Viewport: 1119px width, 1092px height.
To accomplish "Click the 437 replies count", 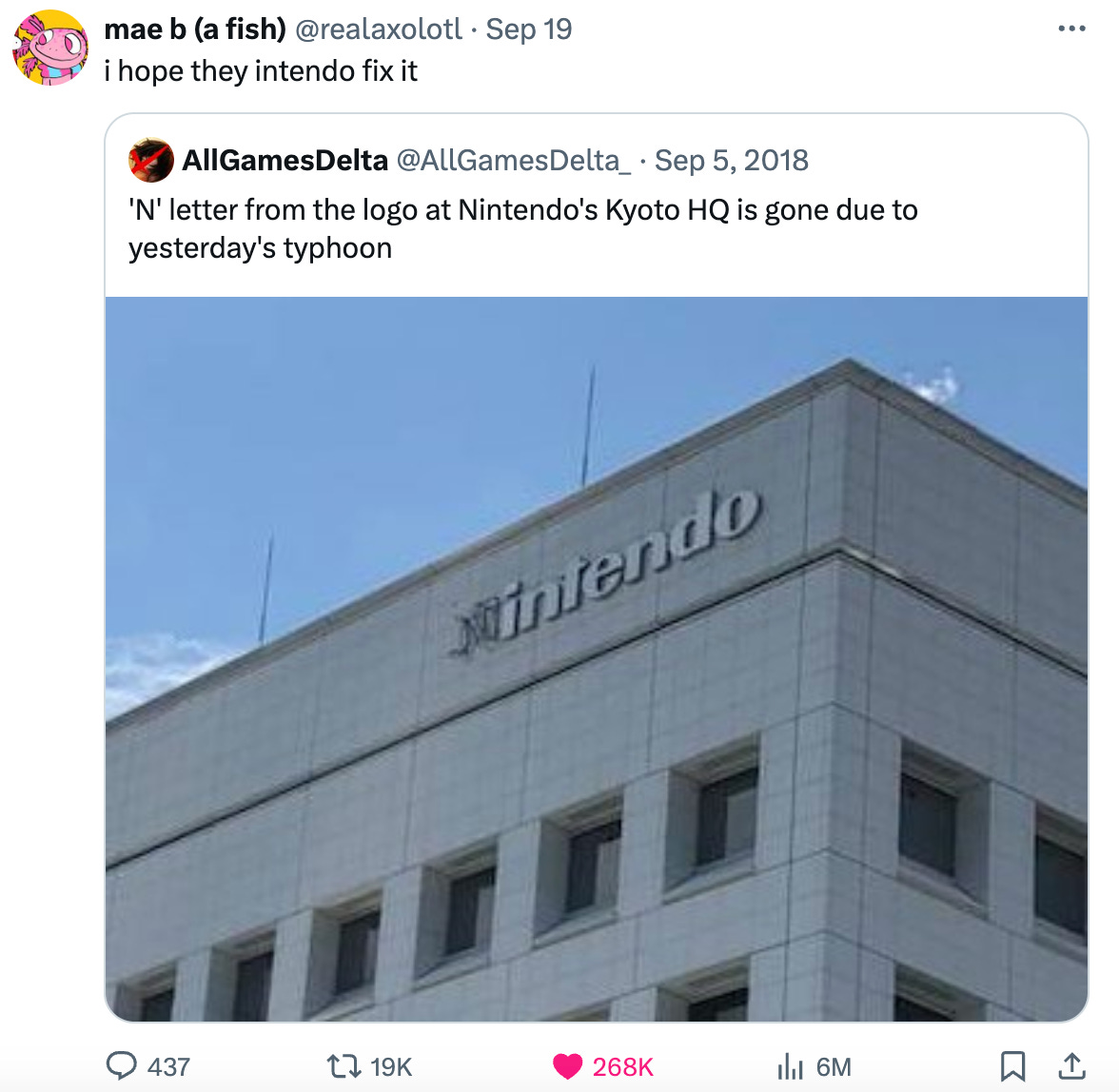I will (168, 1067).
